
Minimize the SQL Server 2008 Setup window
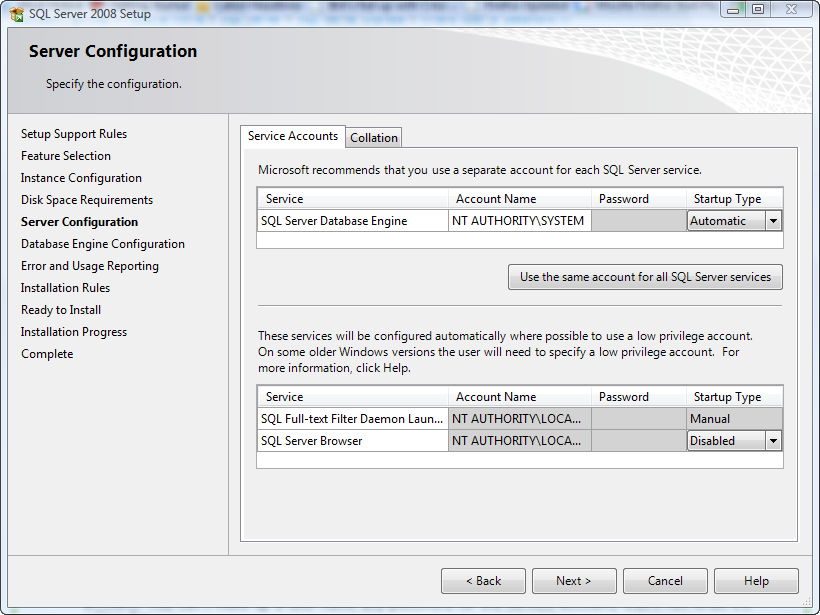point(733,9)
